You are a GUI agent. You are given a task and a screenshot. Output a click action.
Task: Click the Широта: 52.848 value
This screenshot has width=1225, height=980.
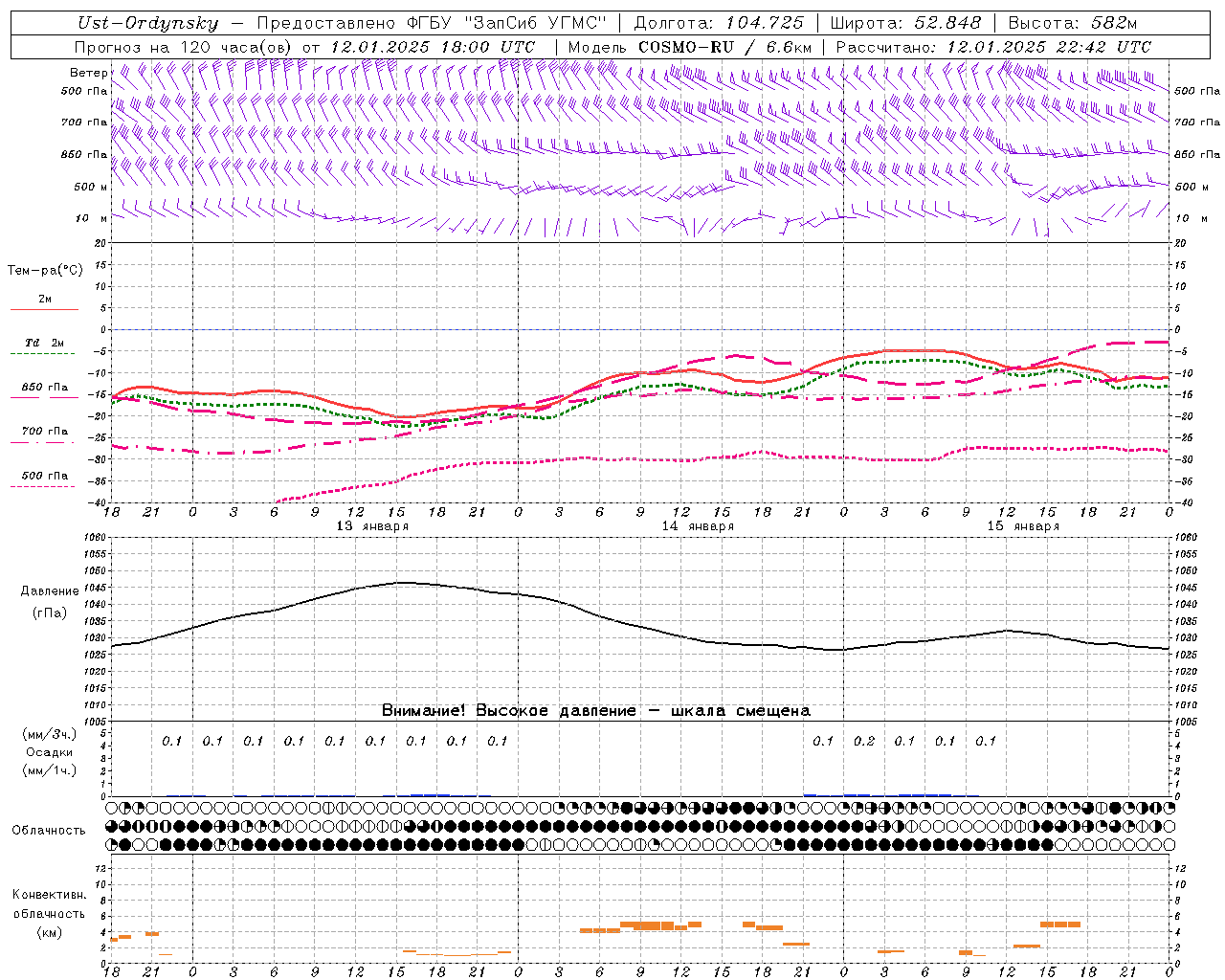click(905, 23)
